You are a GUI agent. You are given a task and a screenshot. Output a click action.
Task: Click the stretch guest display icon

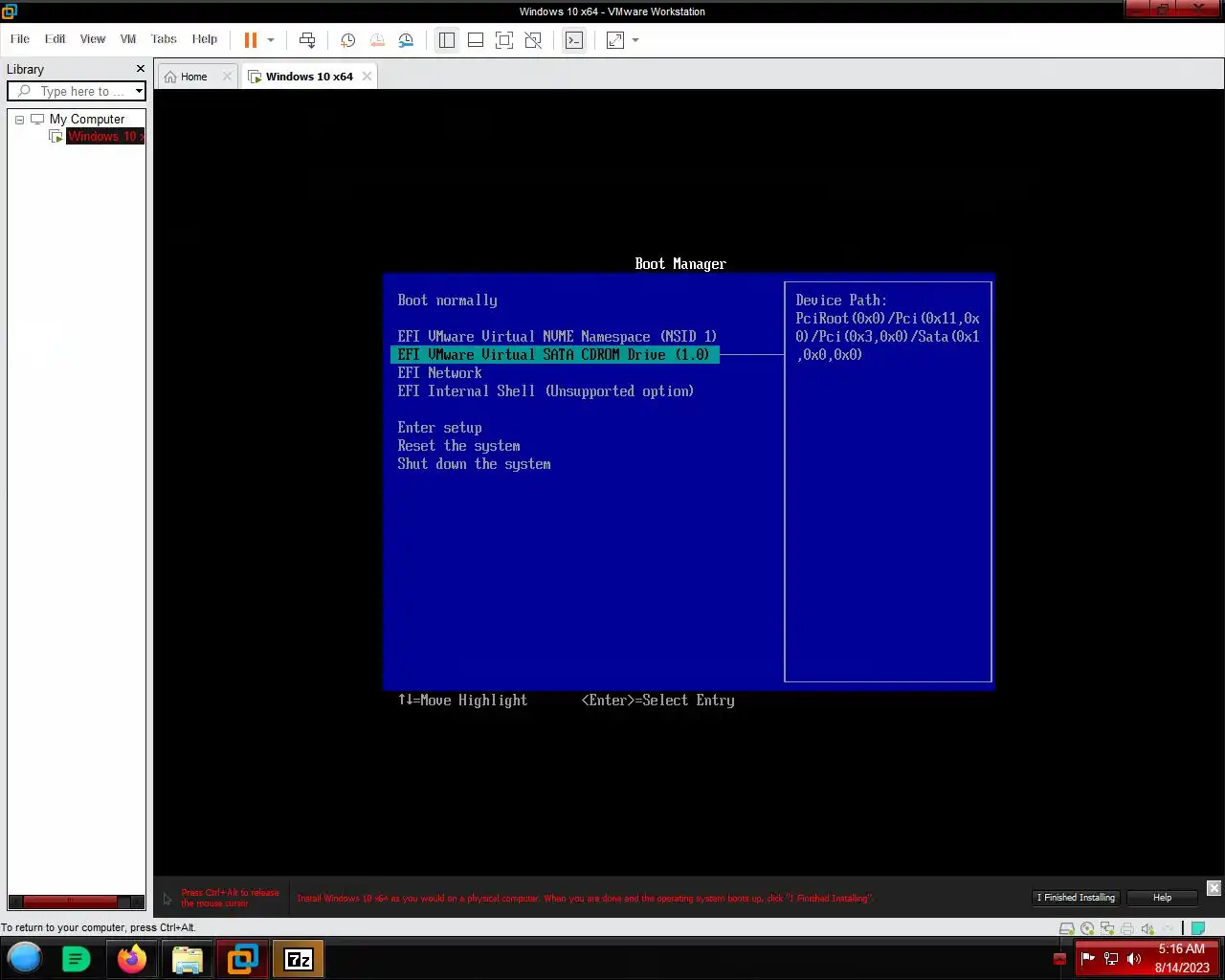click(615, 40)
